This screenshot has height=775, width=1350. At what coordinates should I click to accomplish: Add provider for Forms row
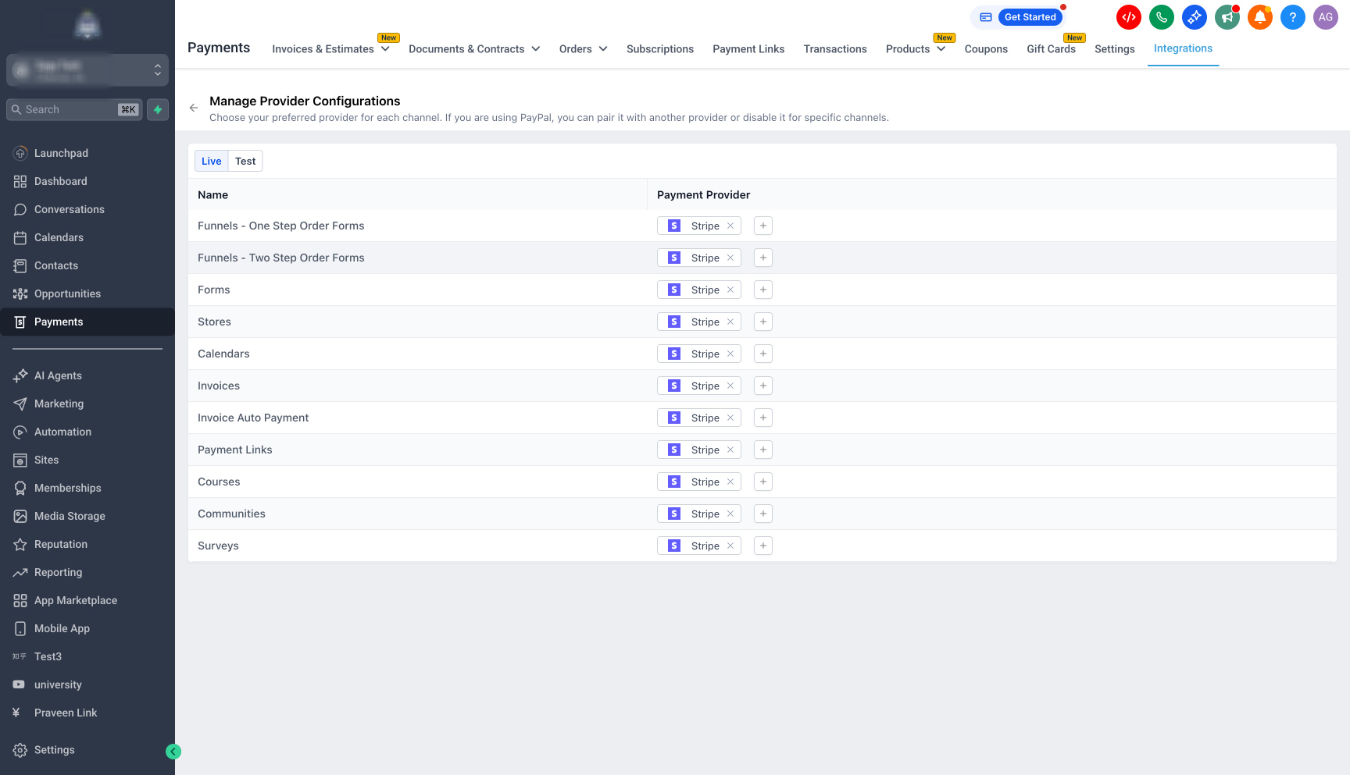click(763, 290)
